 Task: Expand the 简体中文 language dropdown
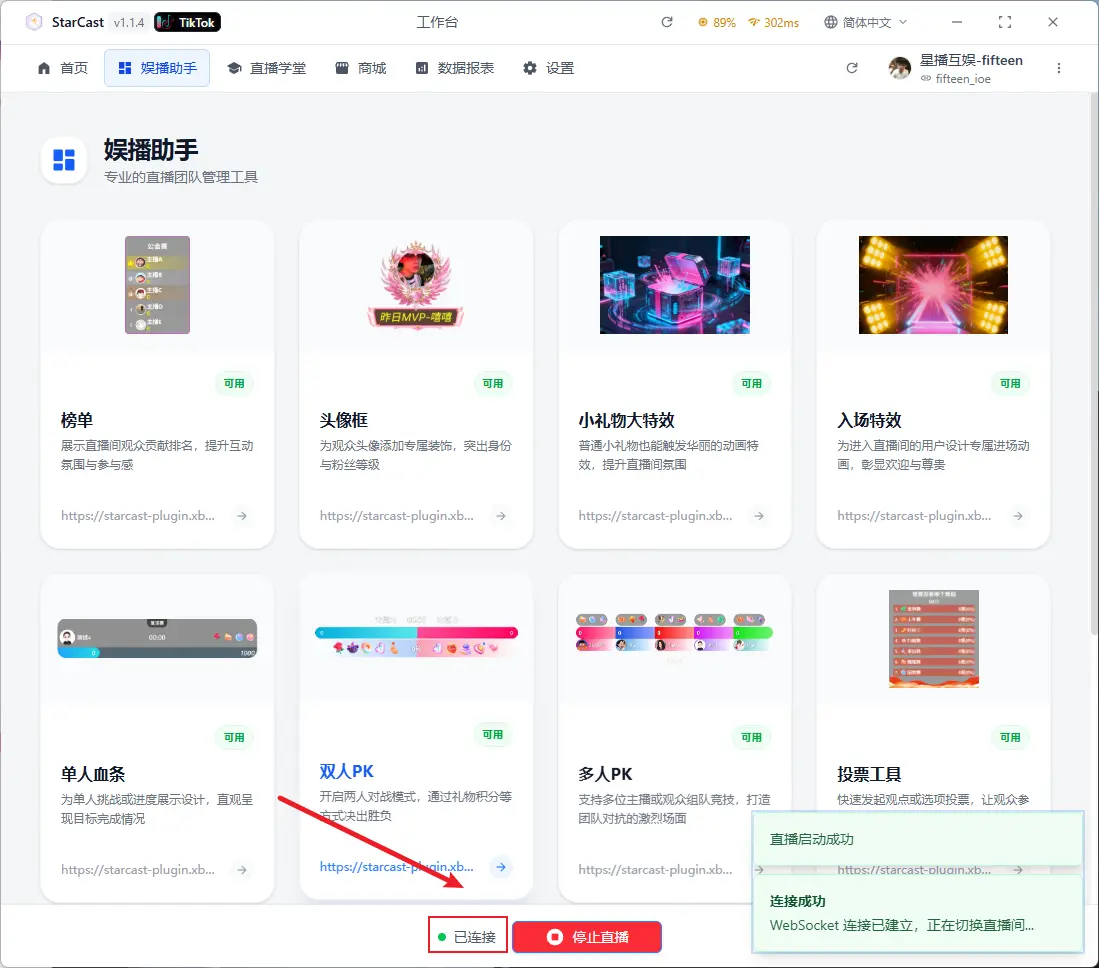click(x=865, y=22)
